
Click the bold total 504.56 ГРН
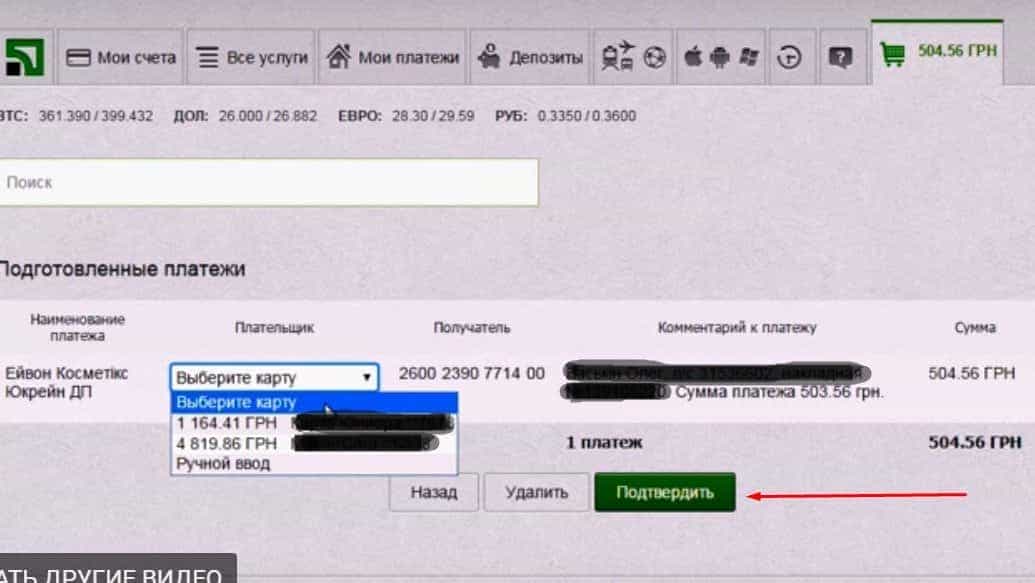(975, 442)
